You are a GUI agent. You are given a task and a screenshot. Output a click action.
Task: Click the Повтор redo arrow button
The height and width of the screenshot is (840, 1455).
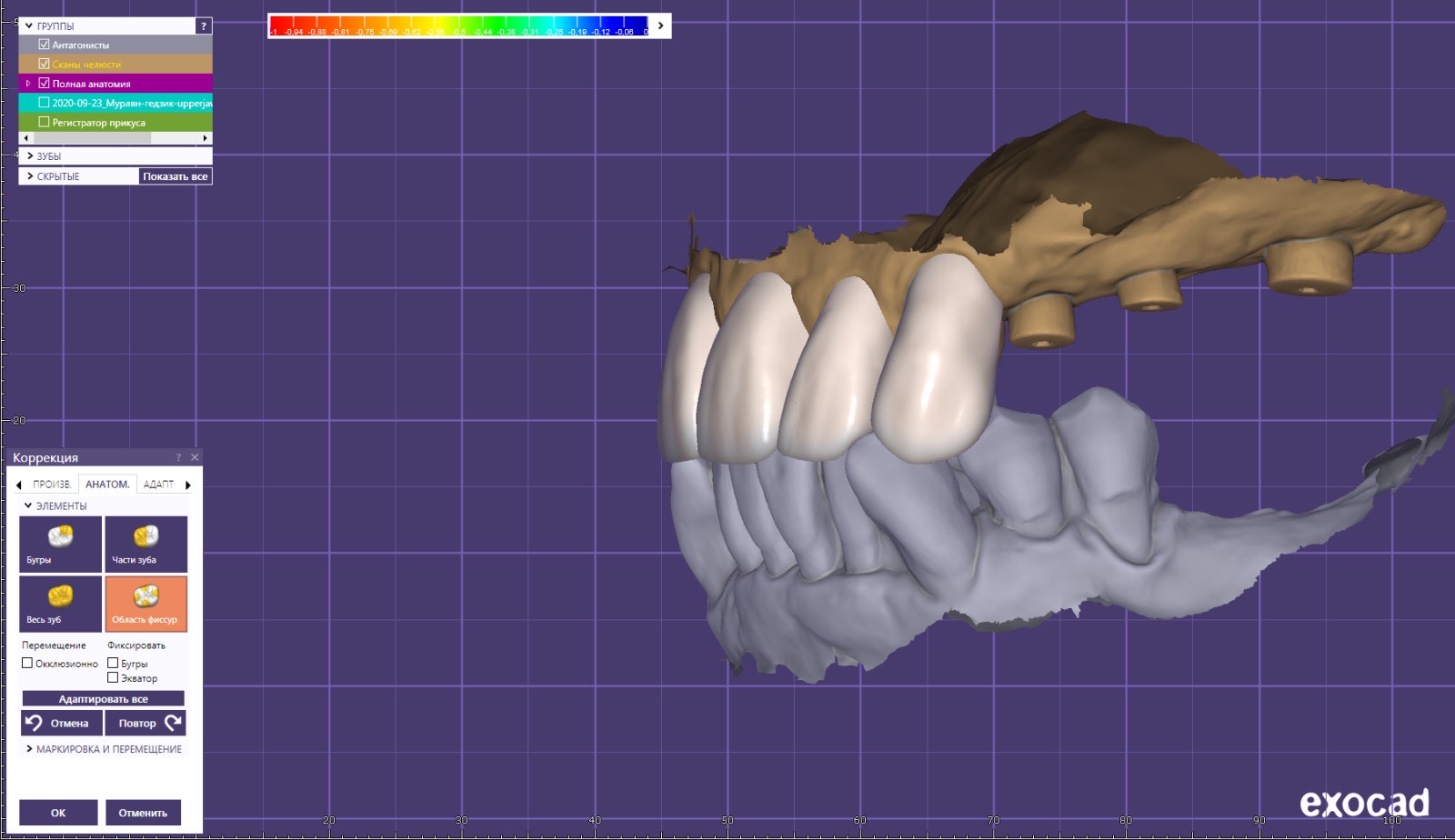point(145,723)
